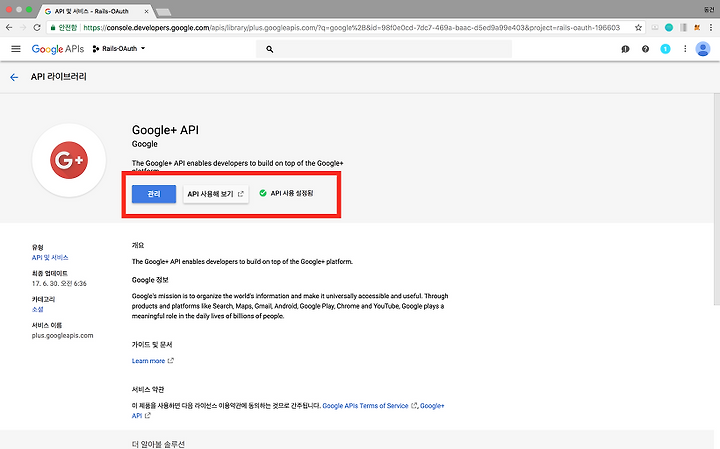This screenshot has width=720, height=449.
Task: Go back with the API library arrow
Action: tap(14, 77)
